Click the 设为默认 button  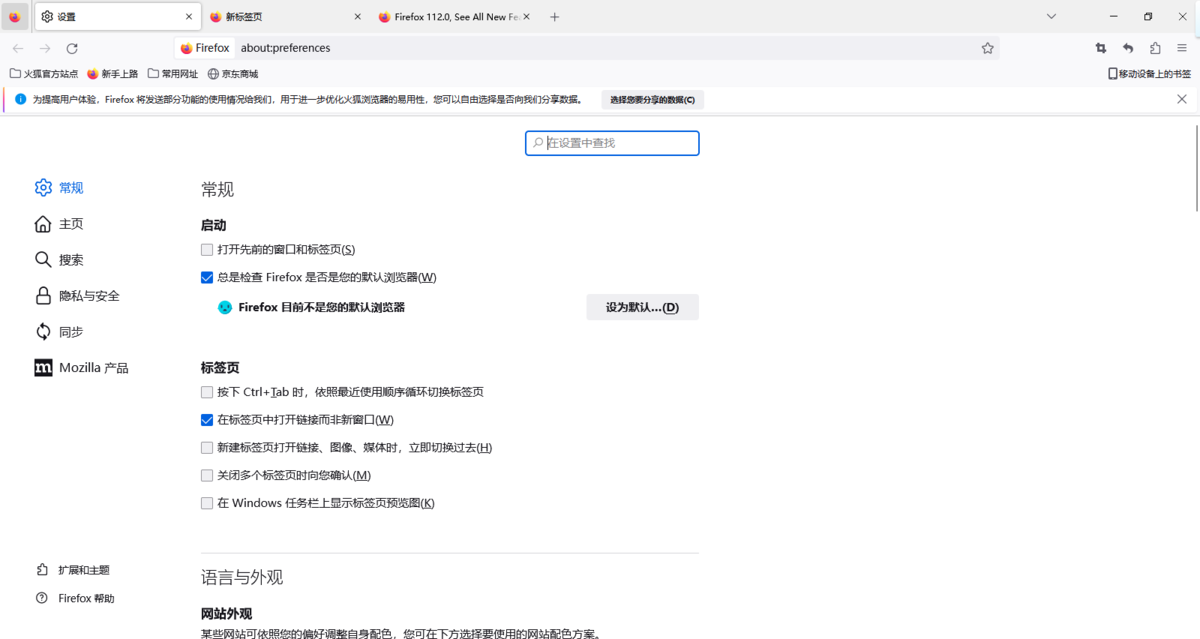point(642,307)
